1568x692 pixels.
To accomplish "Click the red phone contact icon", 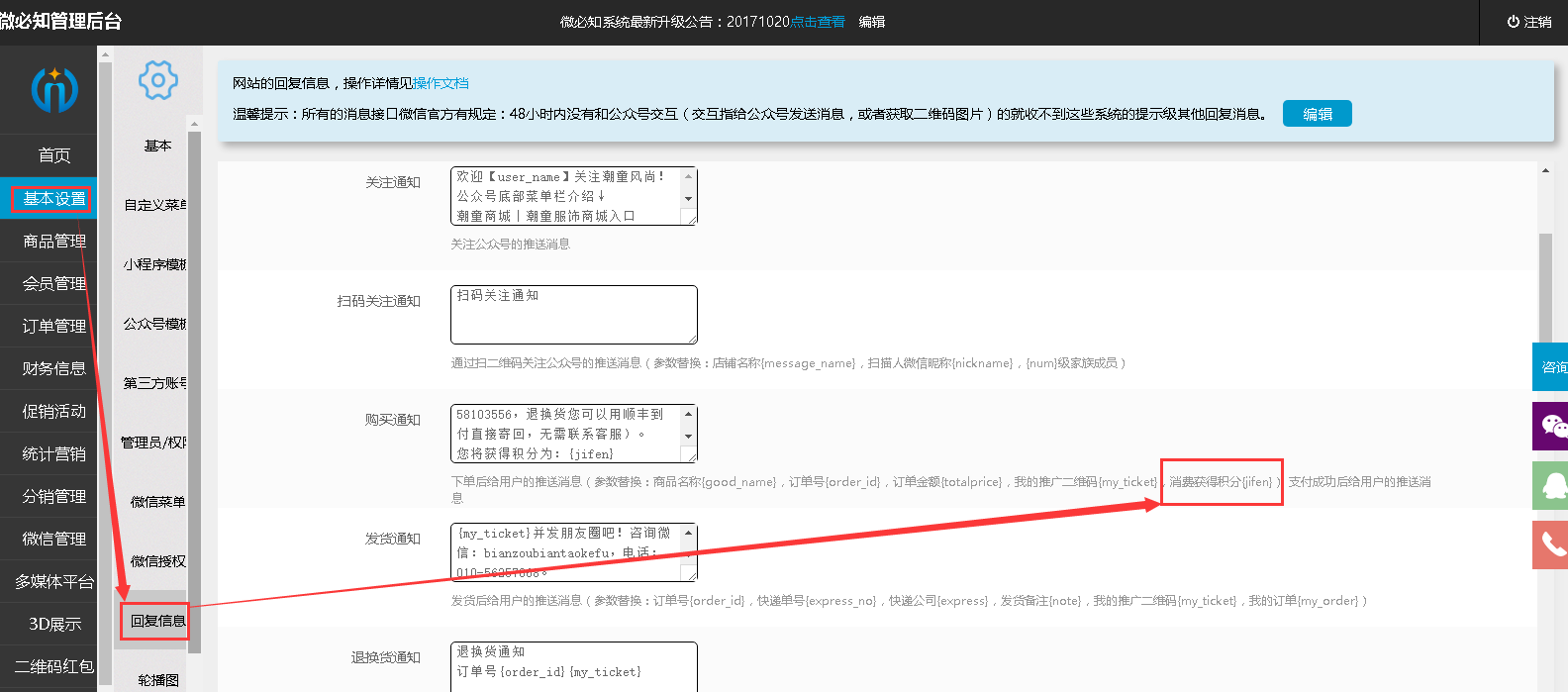I will tap(1550, 544).
